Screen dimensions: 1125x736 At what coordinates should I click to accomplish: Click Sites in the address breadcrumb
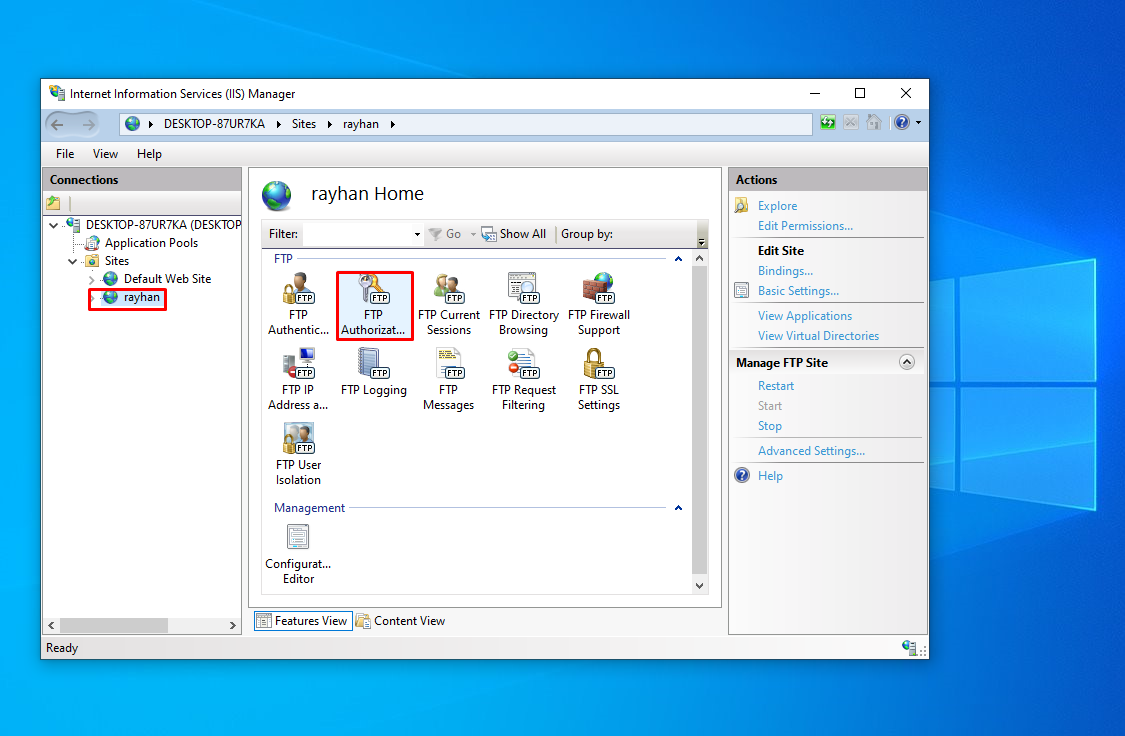pyautogui.click(x=303, y=124)
